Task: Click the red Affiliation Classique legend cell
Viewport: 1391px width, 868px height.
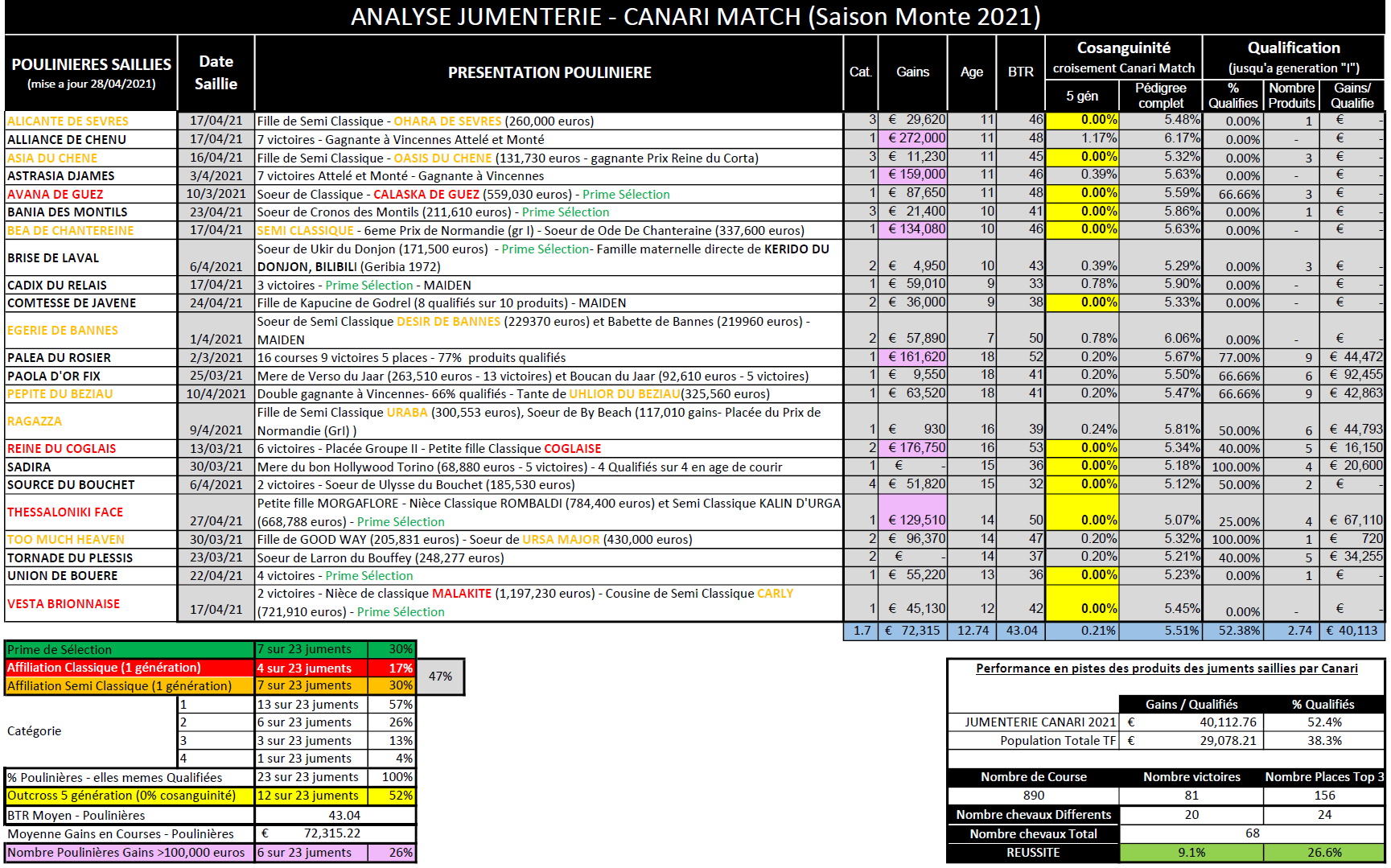Action: 130,668
